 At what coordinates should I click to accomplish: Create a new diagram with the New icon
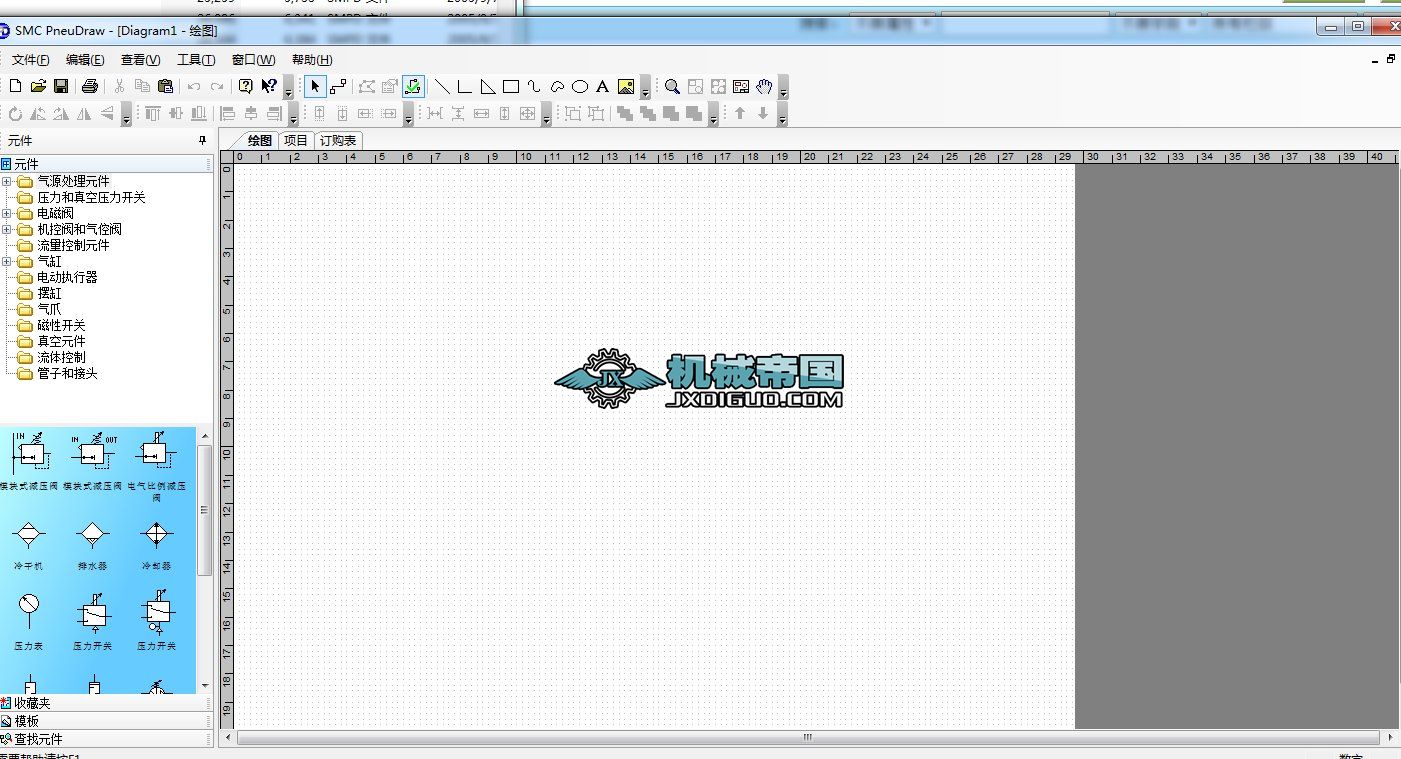[15, 87]
